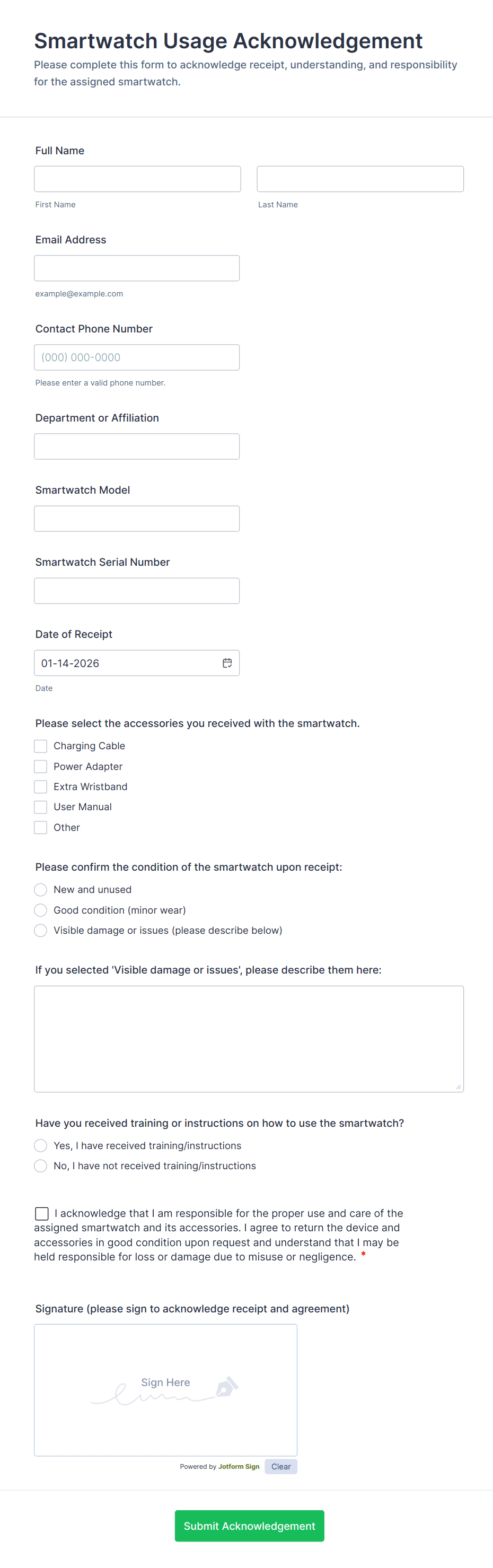
Task: Clear the signature field
Action: click(280, 1466)
